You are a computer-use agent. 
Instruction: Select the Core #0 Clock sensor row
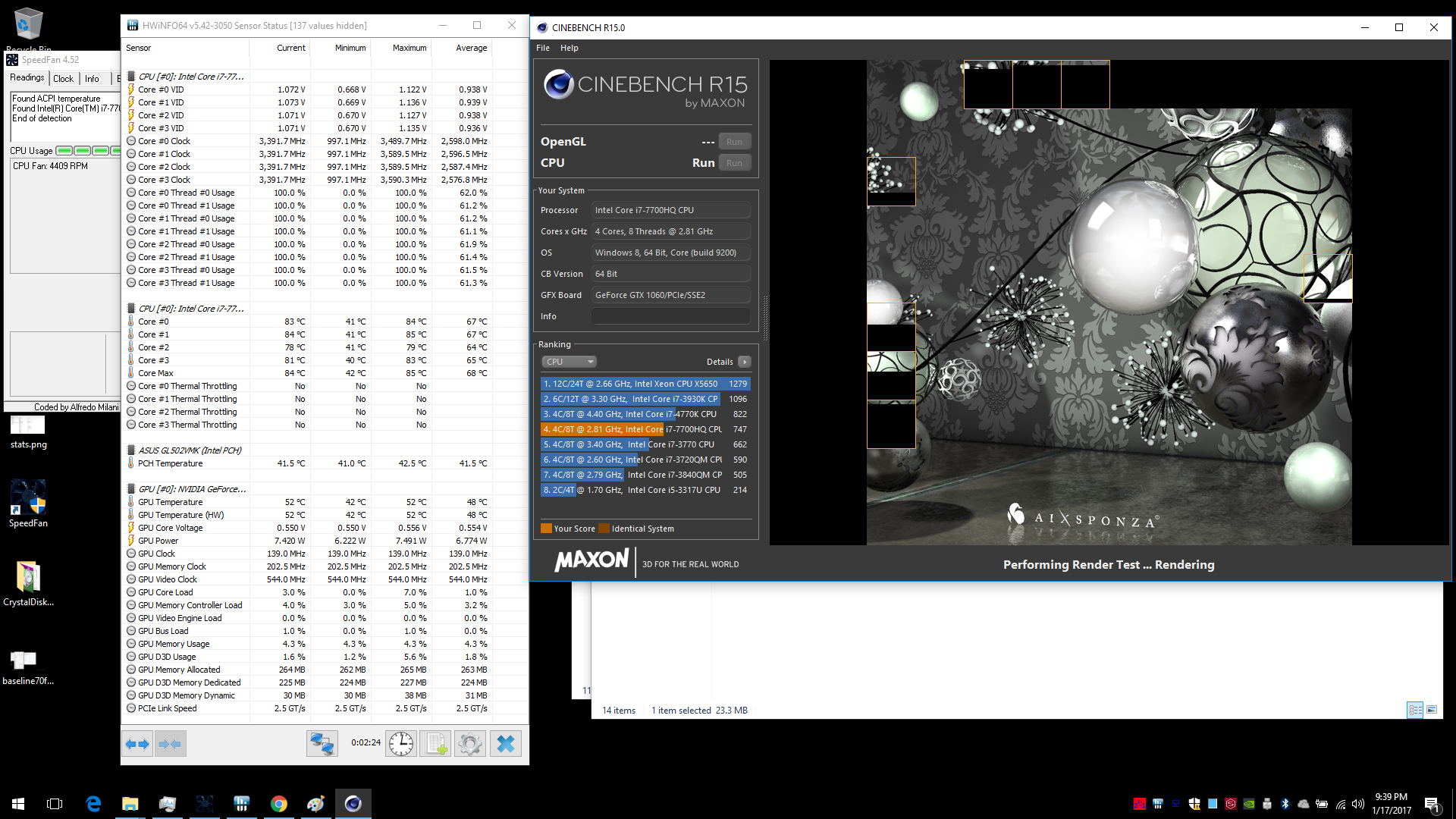[x=308, y=141]
